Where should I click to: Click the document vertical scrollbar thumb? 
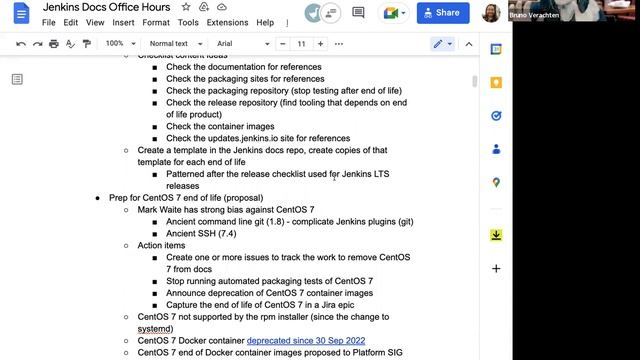474,81
